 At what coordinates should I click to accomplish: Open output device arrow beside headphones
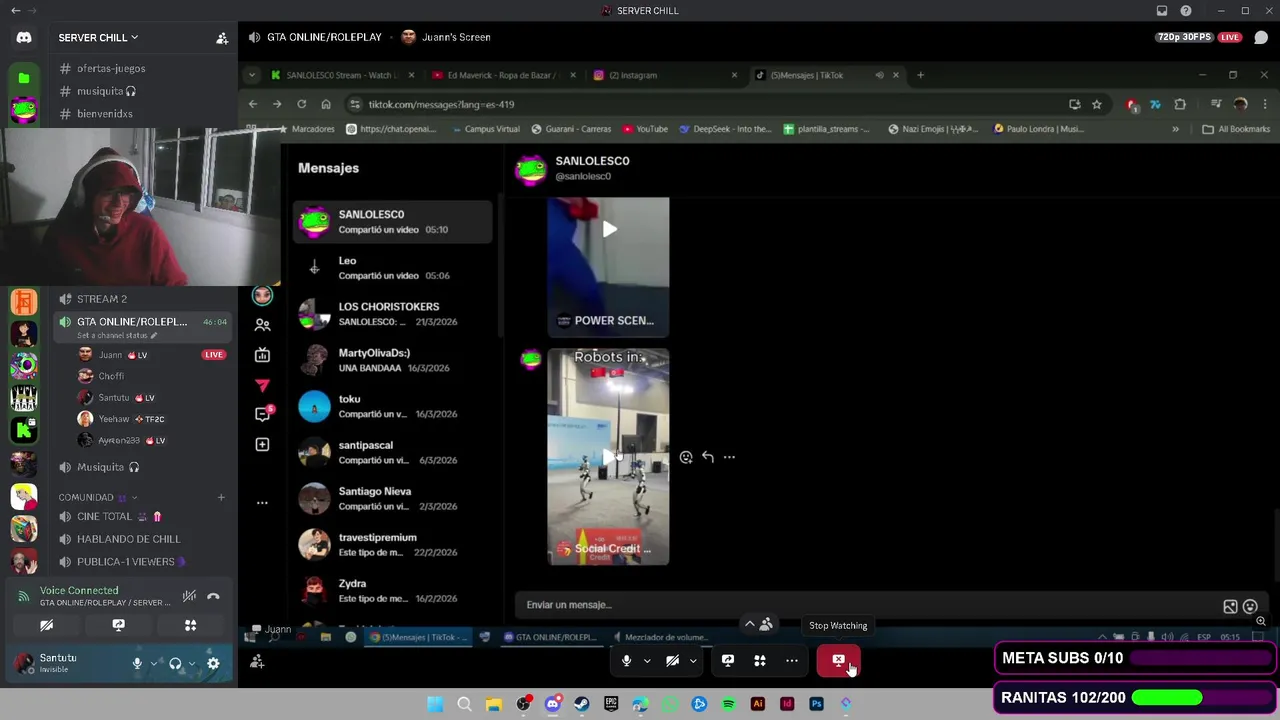click(191, 663)
